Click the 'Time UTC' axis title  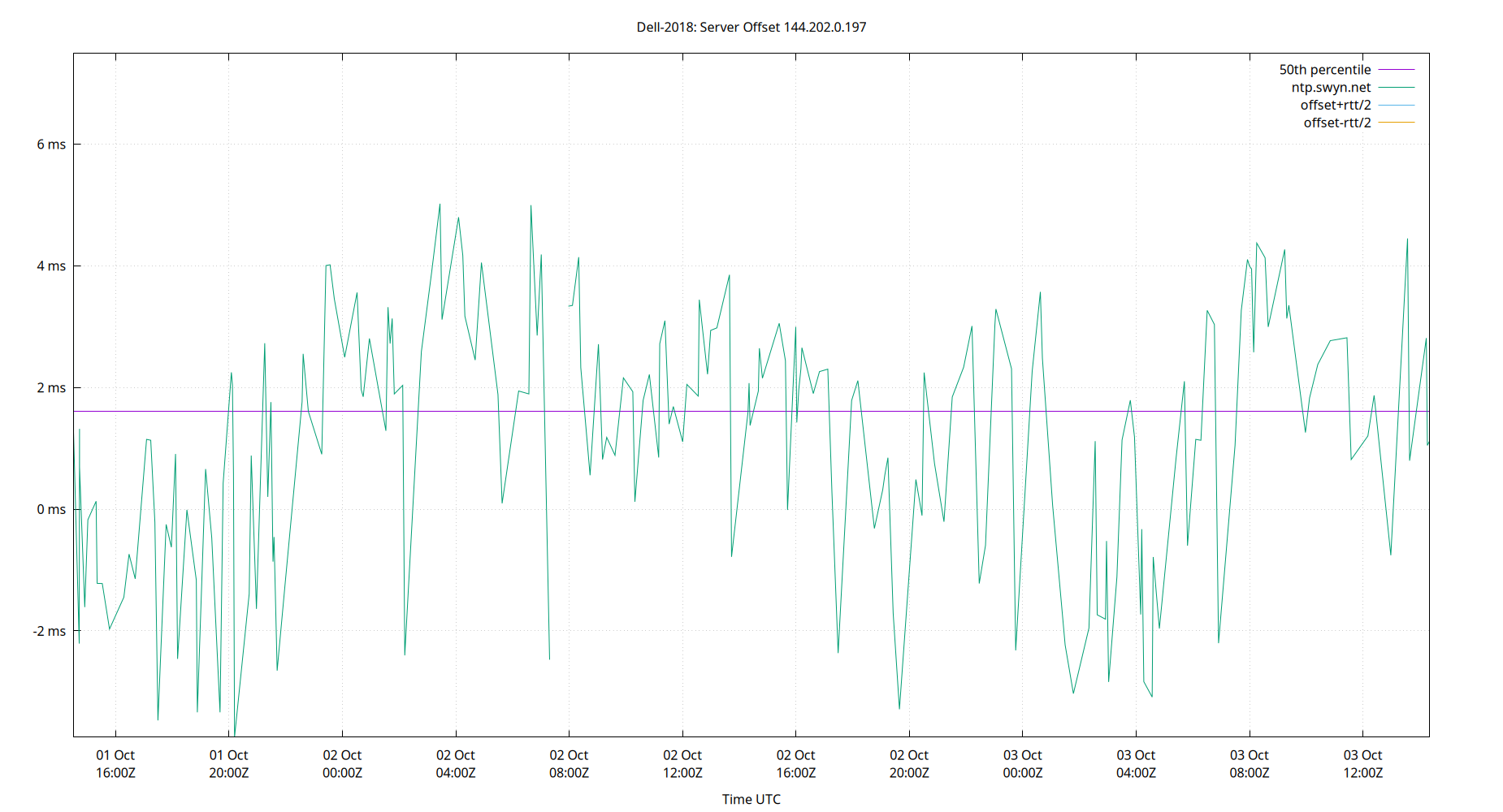(751, 799)
